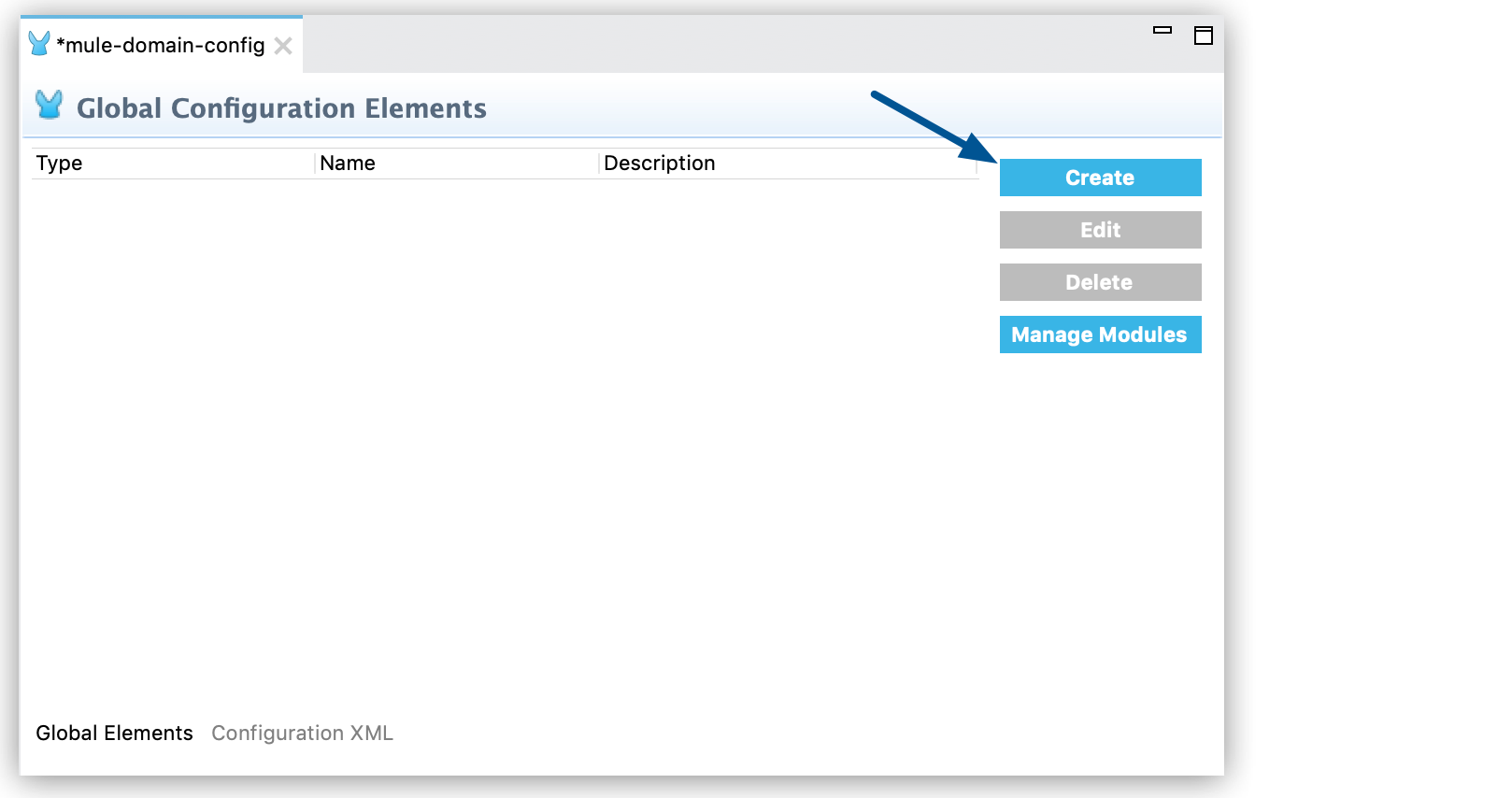Activate the *mule-domain-config editor tab label

[161, 45]
